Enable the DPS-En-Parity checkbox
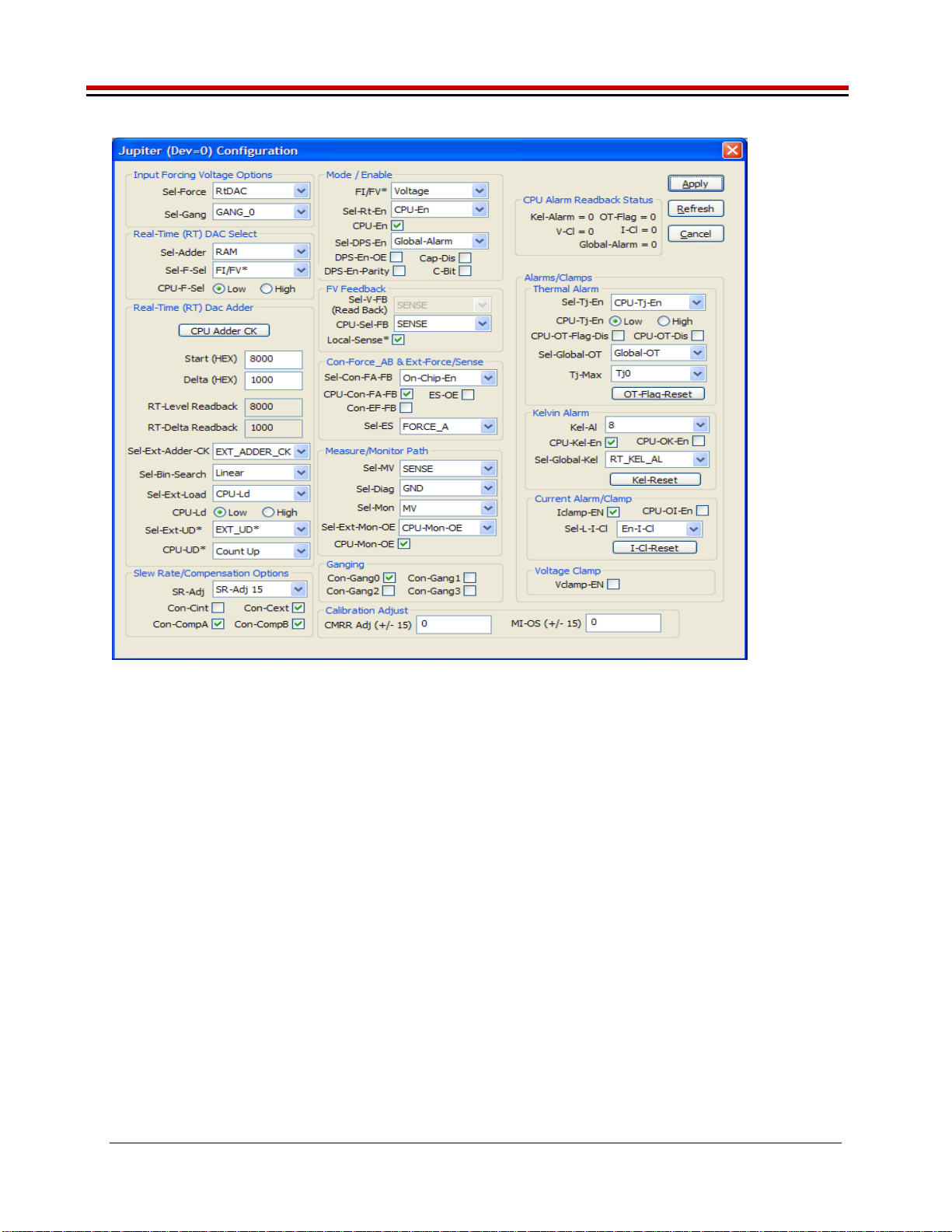 pos(399,270)
